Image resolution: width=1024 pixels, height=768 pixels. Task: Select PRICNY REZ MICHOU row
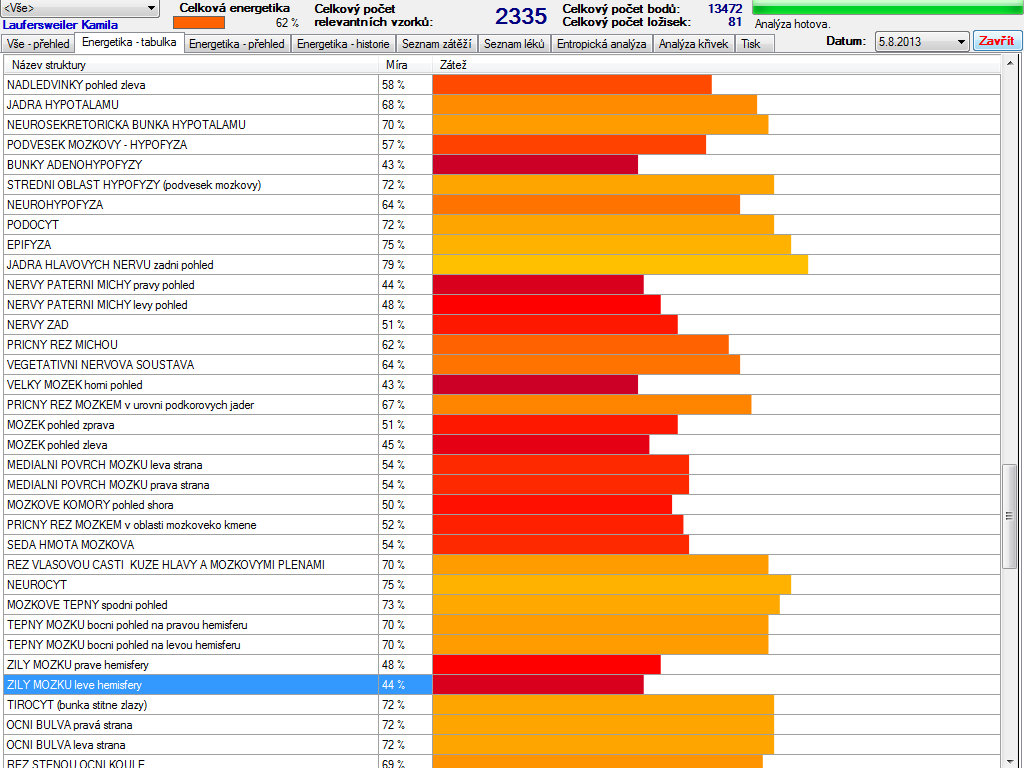tap(502, 345)
